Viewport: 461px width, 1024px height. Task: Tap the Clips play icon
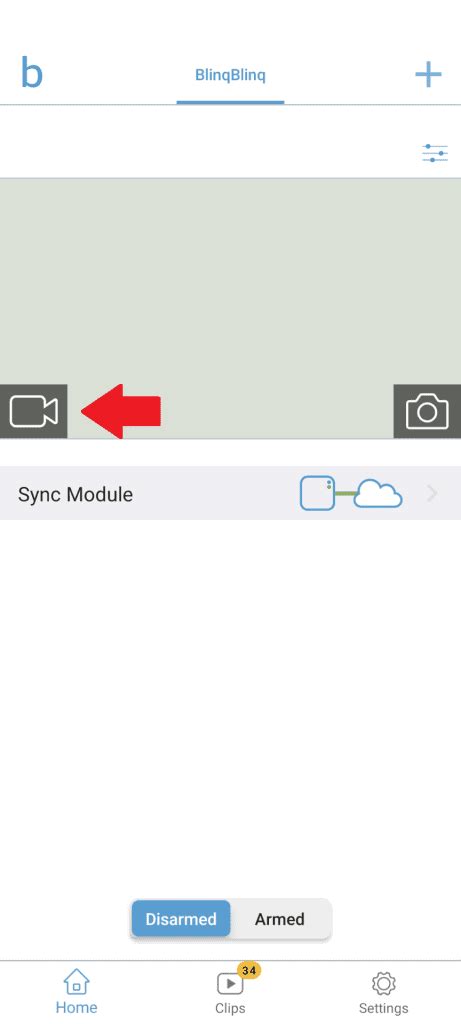[229, 984]
